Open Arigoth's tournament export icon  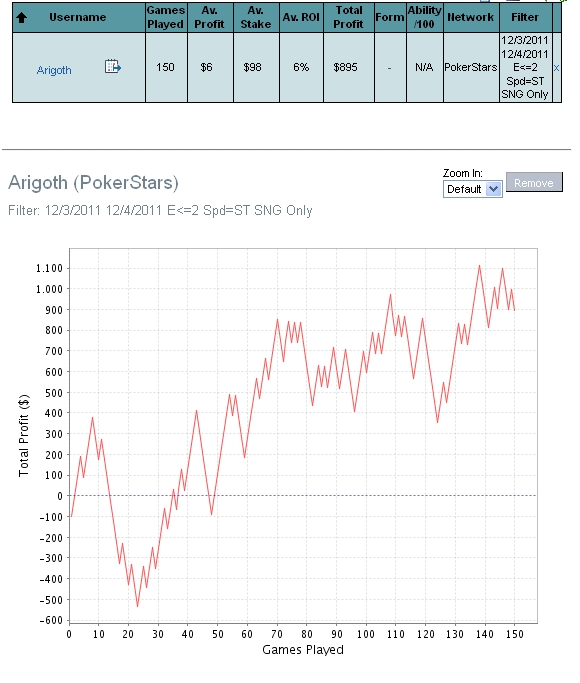pos(113,67)
